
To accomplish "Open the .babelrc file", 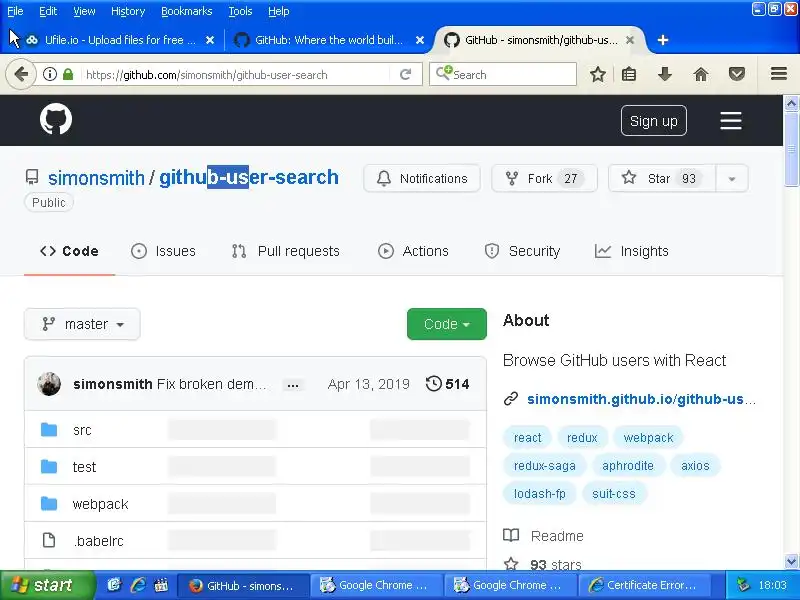I will (98, 541).
